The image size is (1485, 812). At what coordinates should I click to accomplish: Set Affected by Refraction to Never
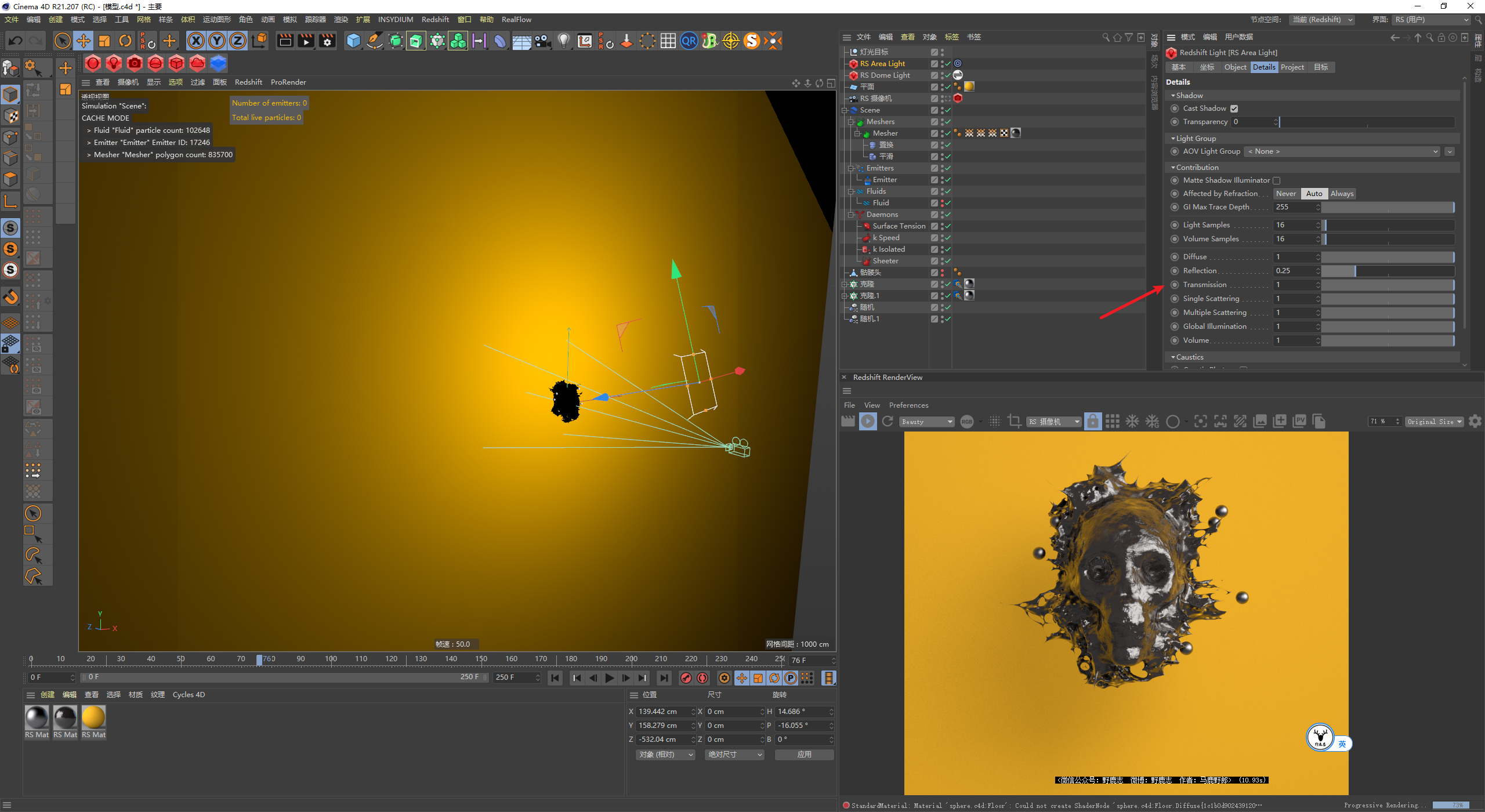[x=1286, y=194]
